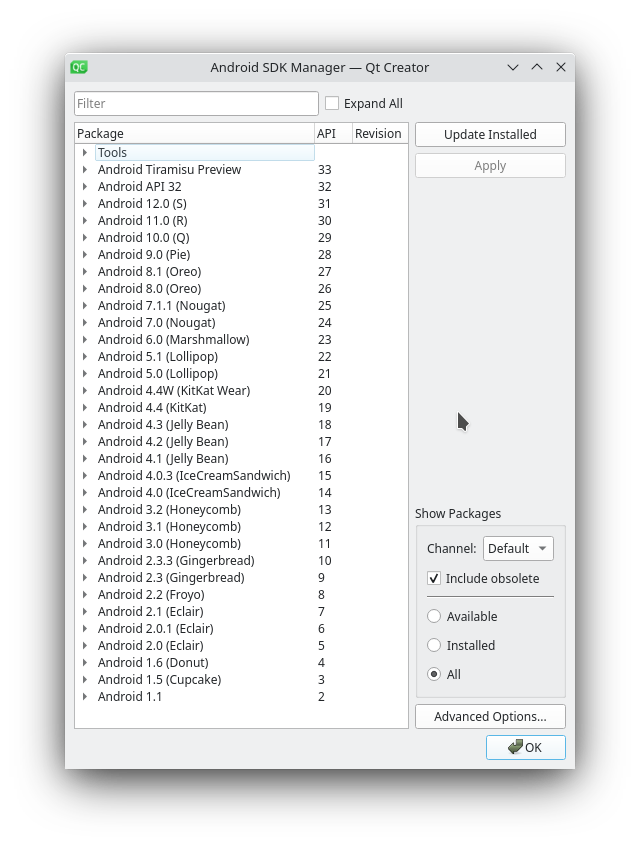The height and width of the screenshot is (846, 640).
Task: Click the Qt Creator logo icon in title bar
Action: 79,67
